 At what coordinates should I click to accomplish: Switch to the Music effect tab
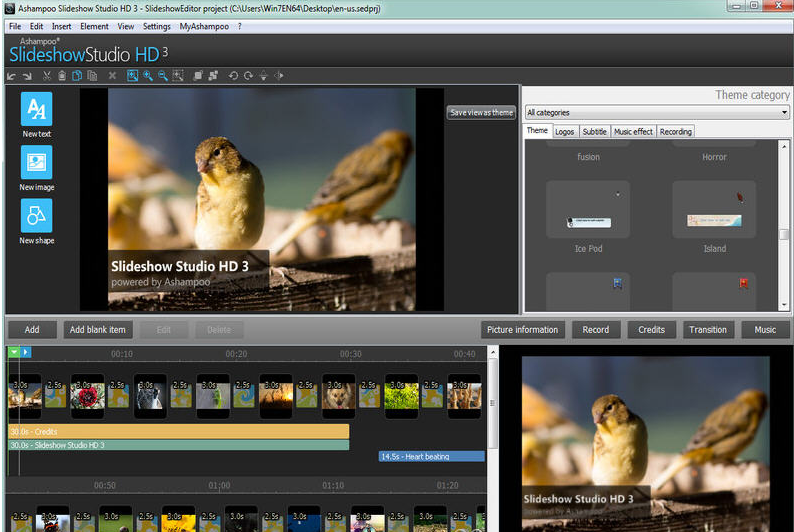633,132
